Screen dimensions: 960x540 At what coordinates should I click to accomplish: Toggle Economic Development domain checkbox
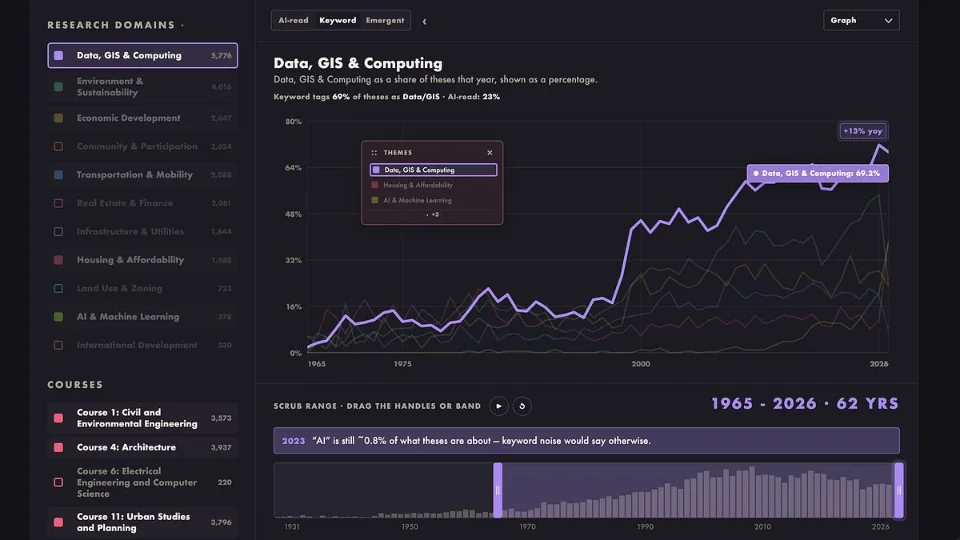(58, 118)
